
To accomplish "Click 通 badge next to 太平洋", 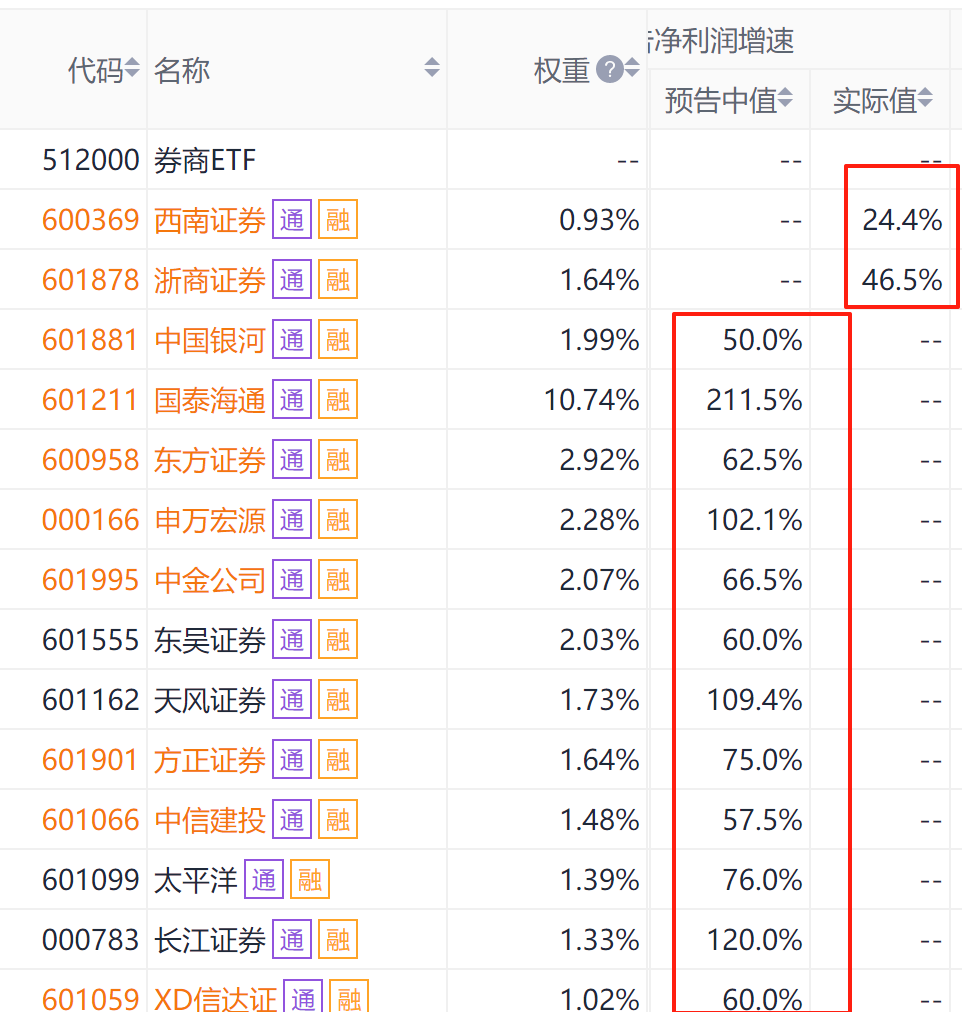I will (x=264, y=880).
